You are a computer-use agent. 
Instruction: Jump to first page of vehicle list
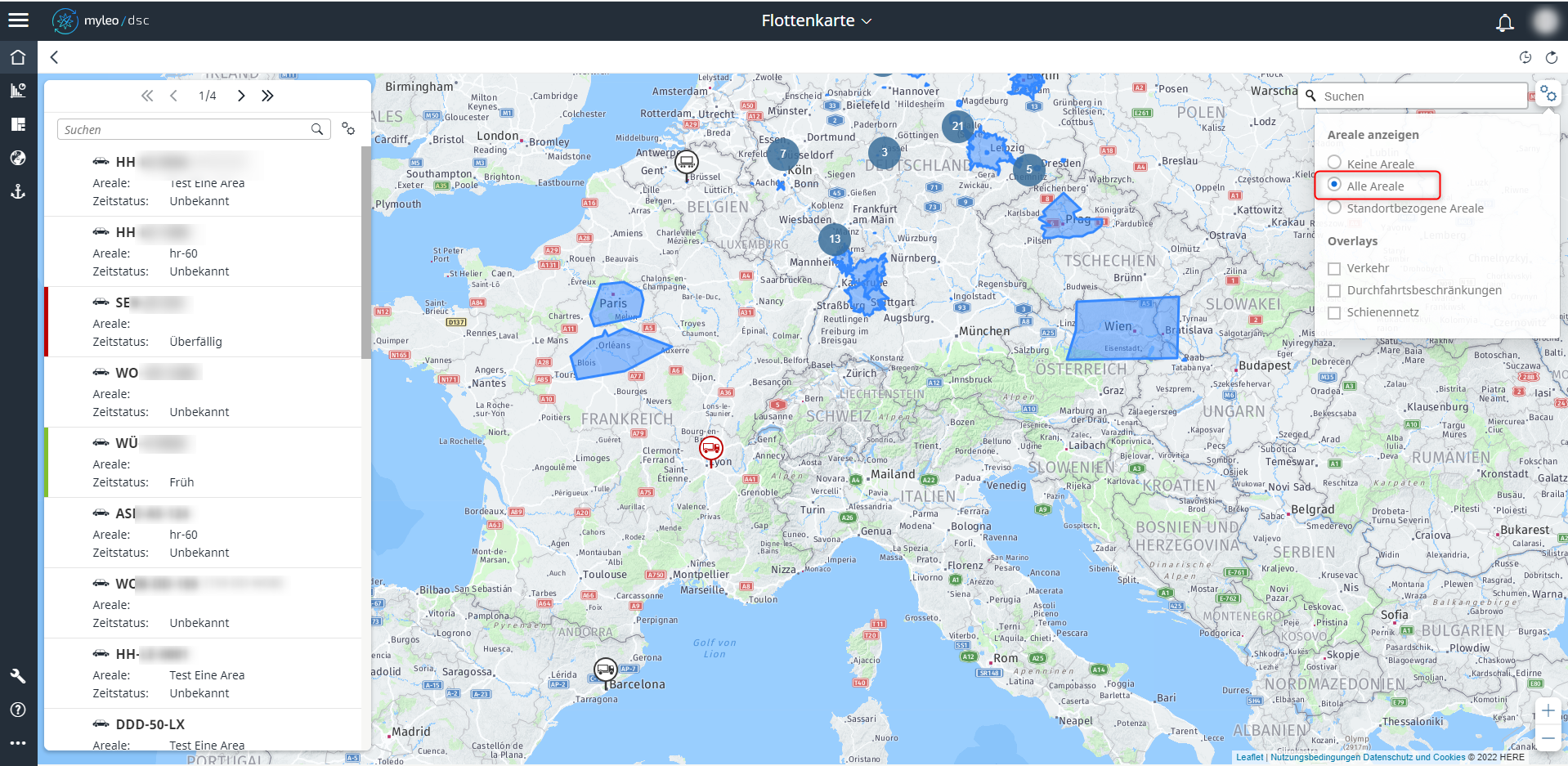click(147, 96)
